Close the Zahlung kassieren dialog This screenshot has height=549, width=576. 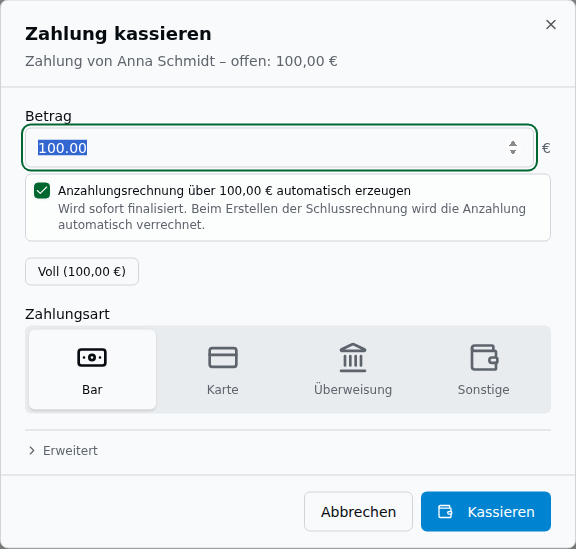click(x=550, y=25)
